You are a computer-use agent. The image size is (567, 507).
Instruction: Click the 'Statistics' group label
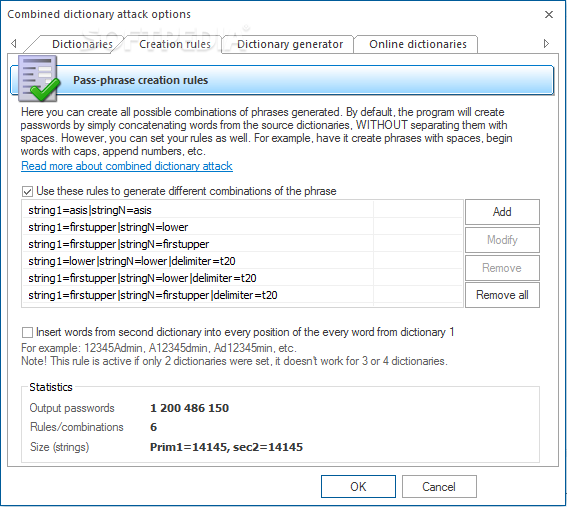click(x=51, y=387)
